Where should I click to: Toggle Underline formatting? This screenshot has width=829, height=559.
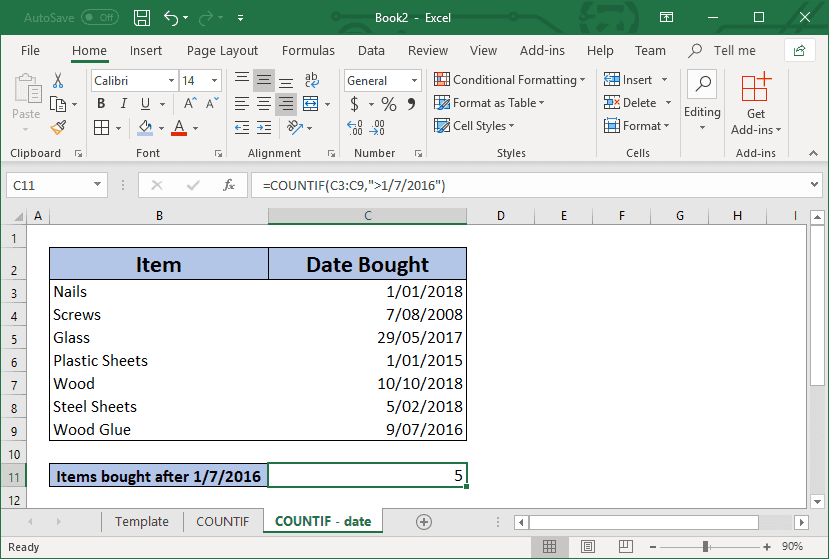(145, 104)
